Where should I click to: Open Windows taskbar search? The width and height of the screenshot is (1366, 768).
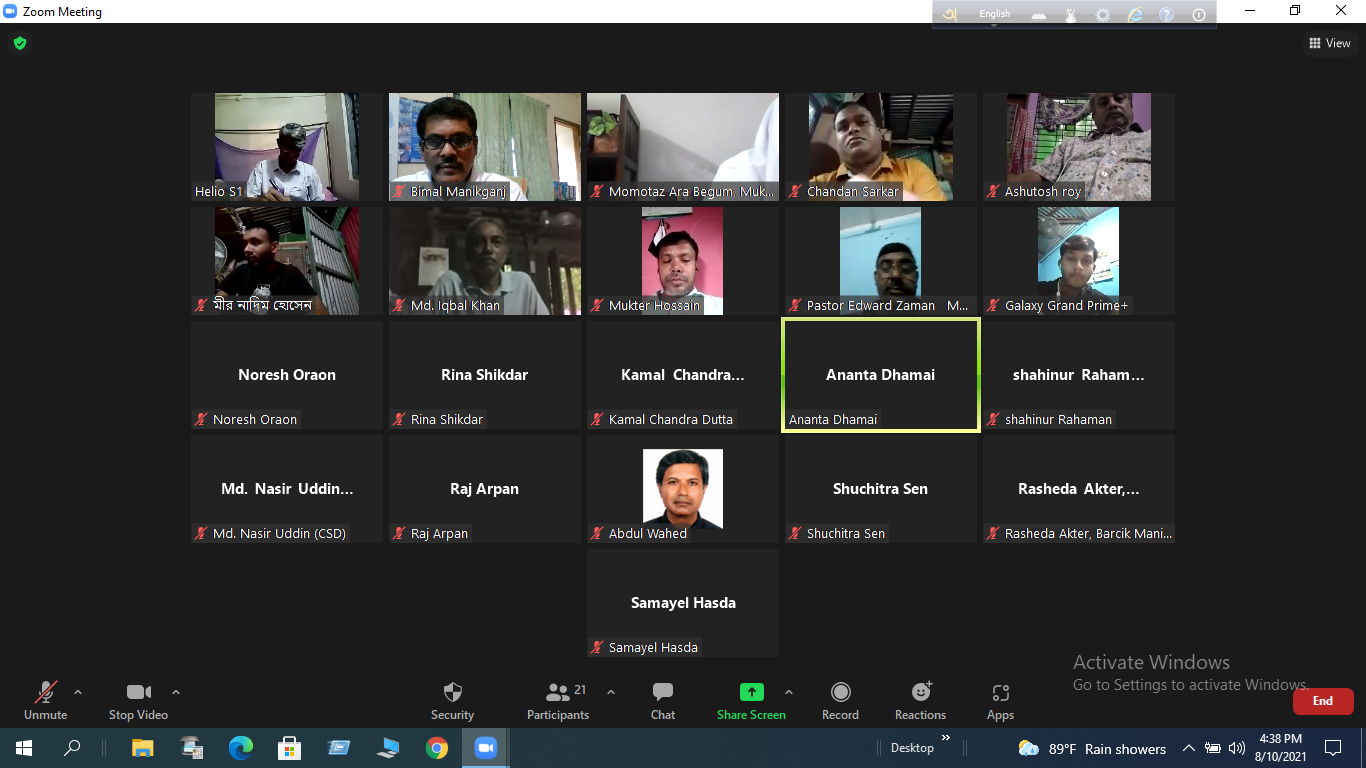pos(72,748)
